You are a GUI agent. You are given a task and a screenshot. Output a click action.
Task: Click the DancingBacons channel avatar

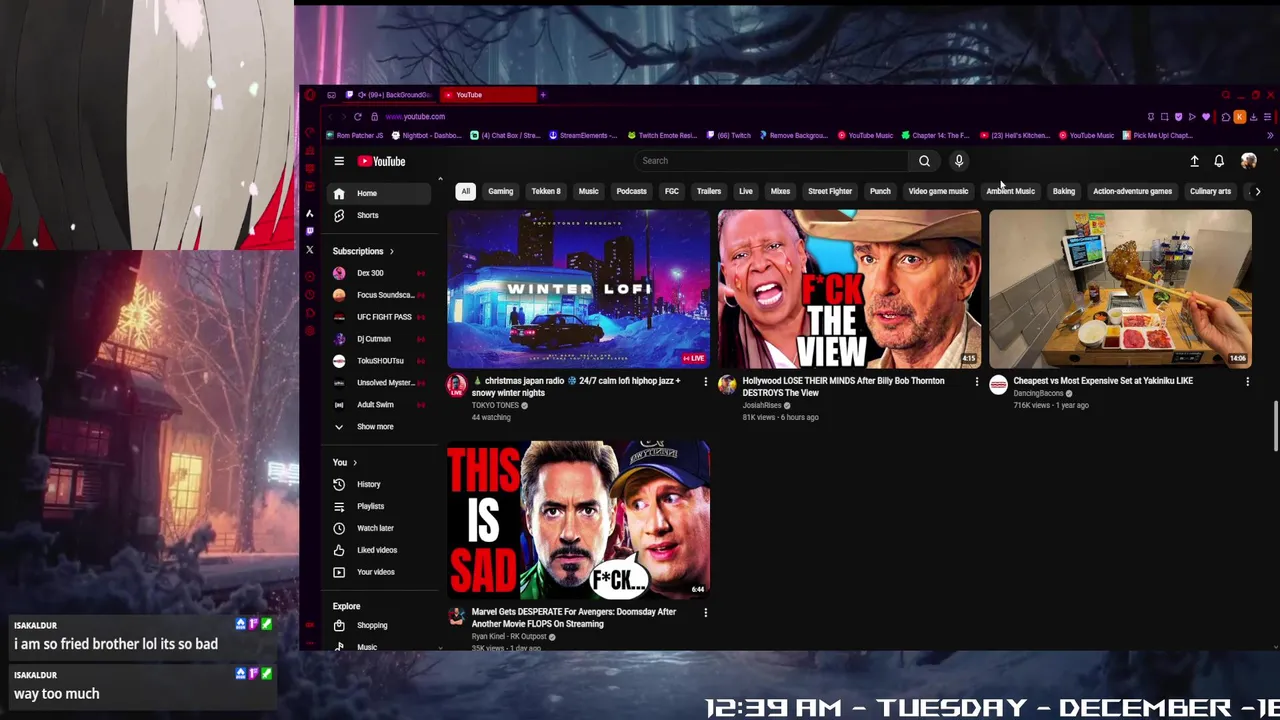click(x=998, y=385)
